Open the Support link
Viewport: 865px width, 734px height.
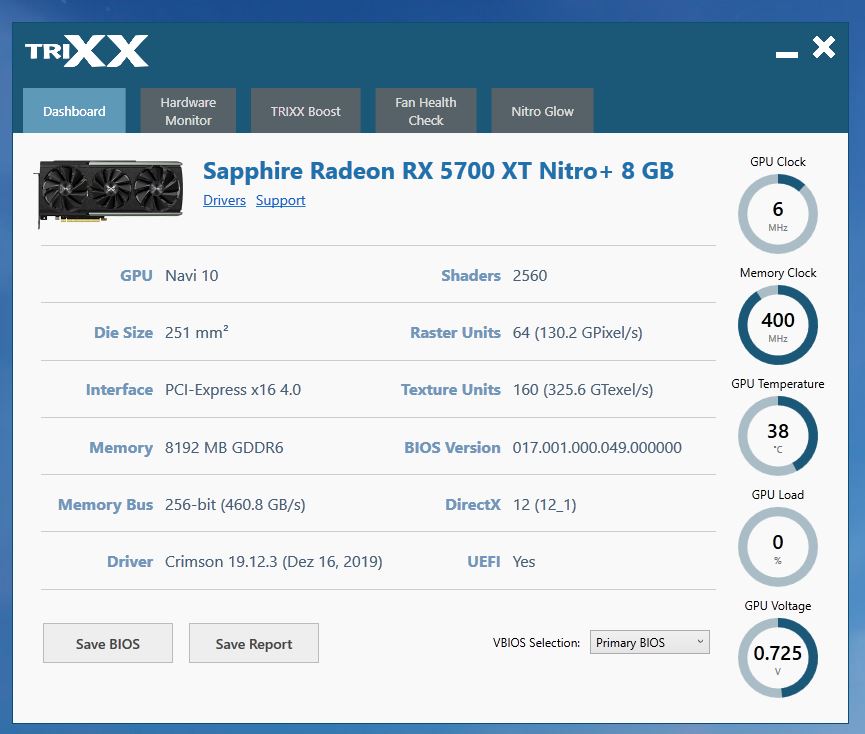280,200
